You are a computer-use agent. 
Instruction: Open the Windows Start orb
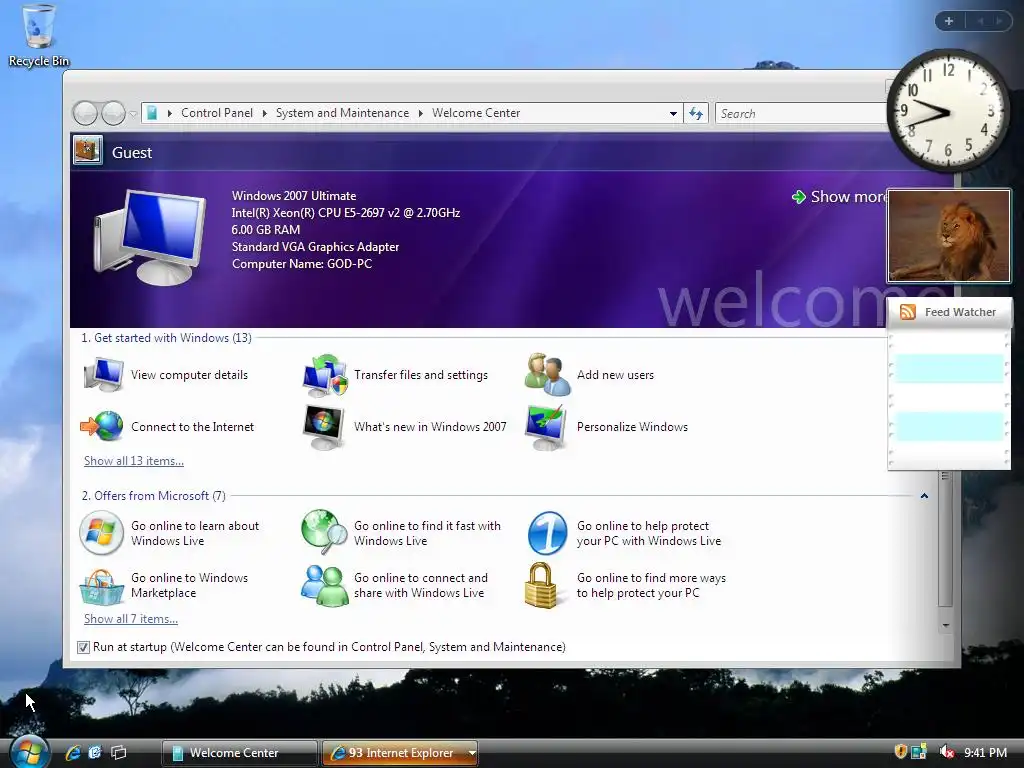[x=28, y=752]
